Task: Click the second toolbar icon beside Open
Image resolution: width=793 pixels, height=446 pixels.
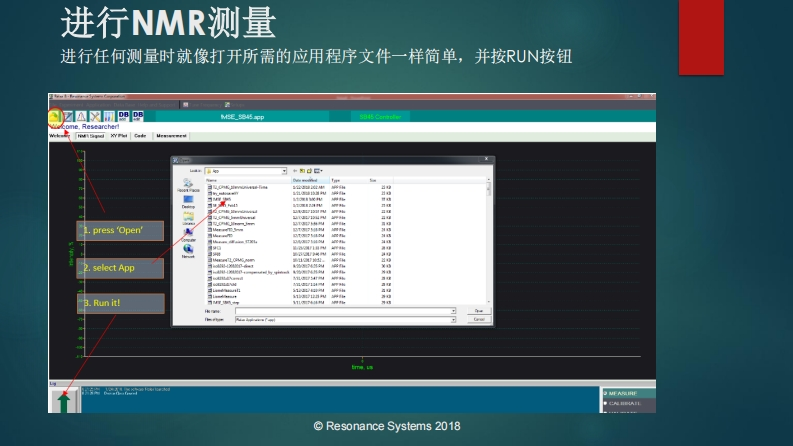Action: point(67,116)
